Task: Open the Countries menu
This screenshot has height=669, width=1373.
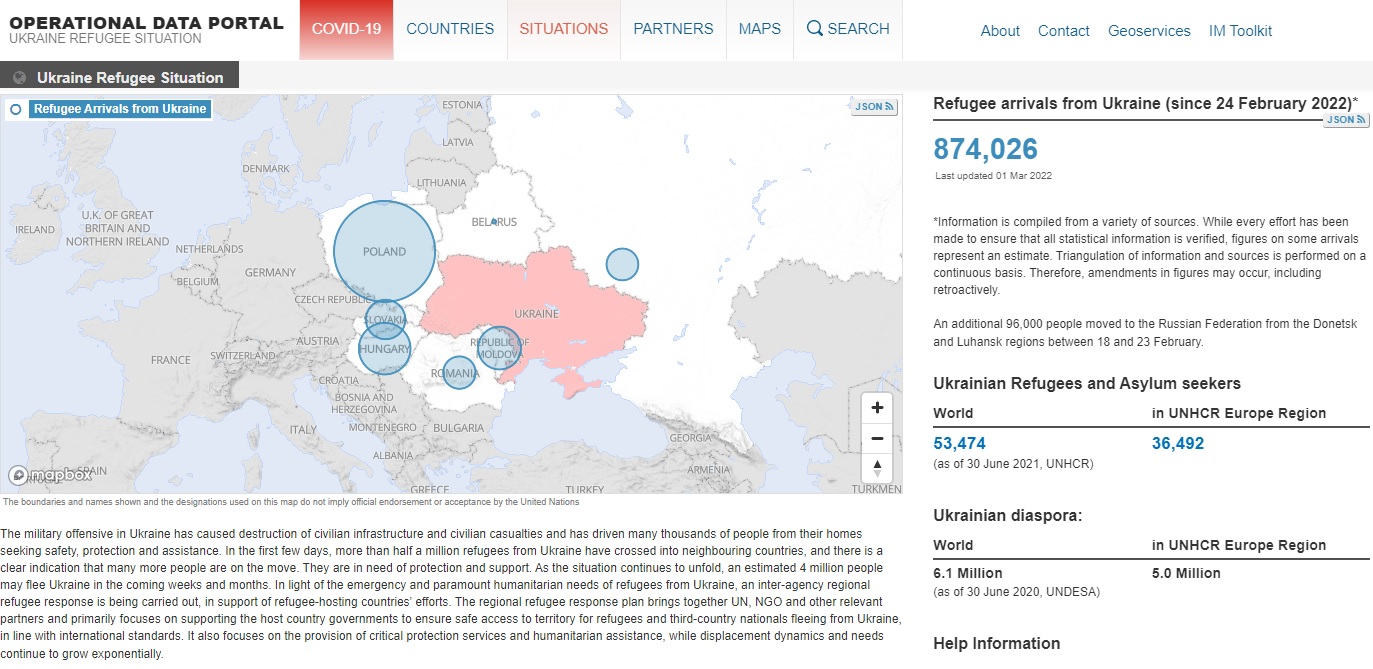Action: click(x=450, y=29)
